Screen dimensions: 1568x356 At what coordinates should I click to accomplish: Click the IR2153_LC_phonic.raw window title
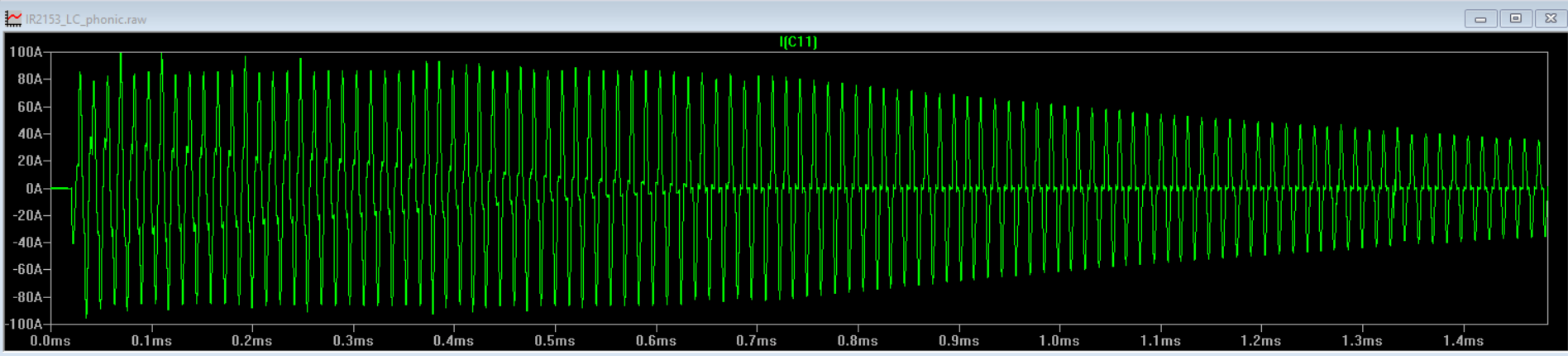[x=86, y=19]
